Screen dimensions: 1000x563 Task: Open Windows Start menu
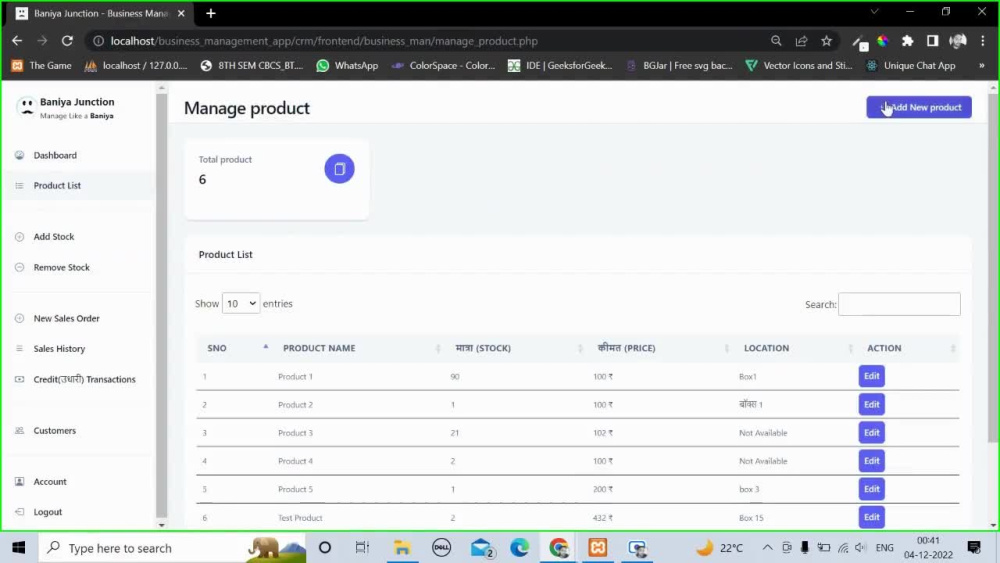tap(18, 548)
